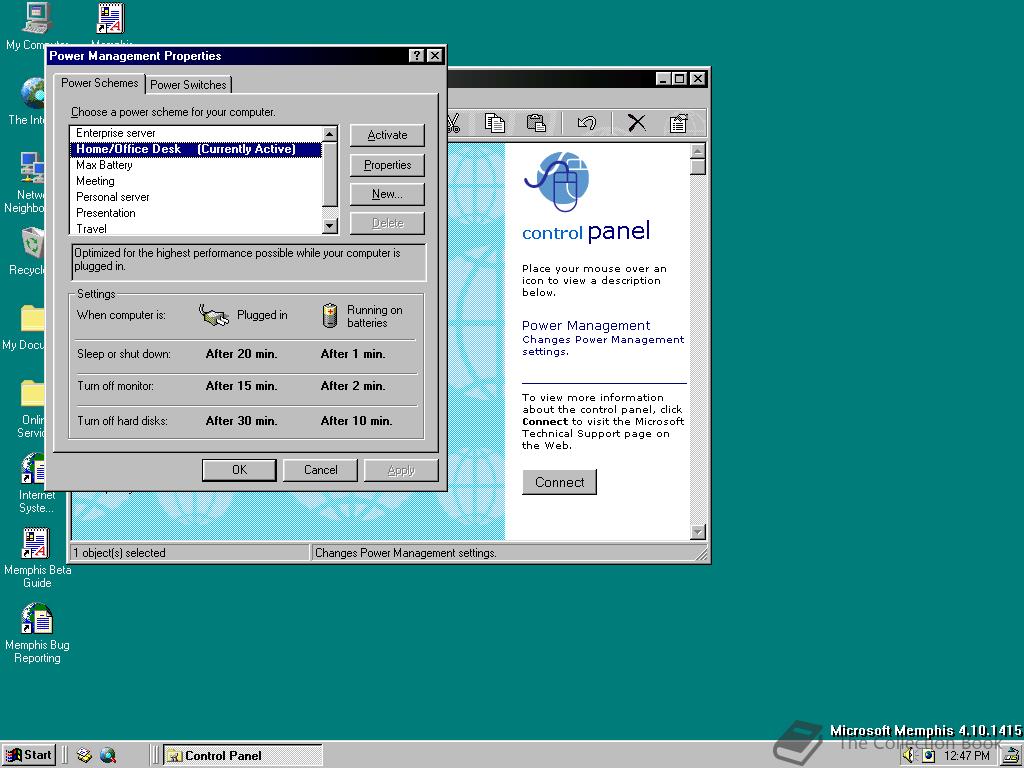This screenshot has height=768, width=1024.
Task: Open the Memphis Beta Guide desktop icon
Action: point(37,558)
